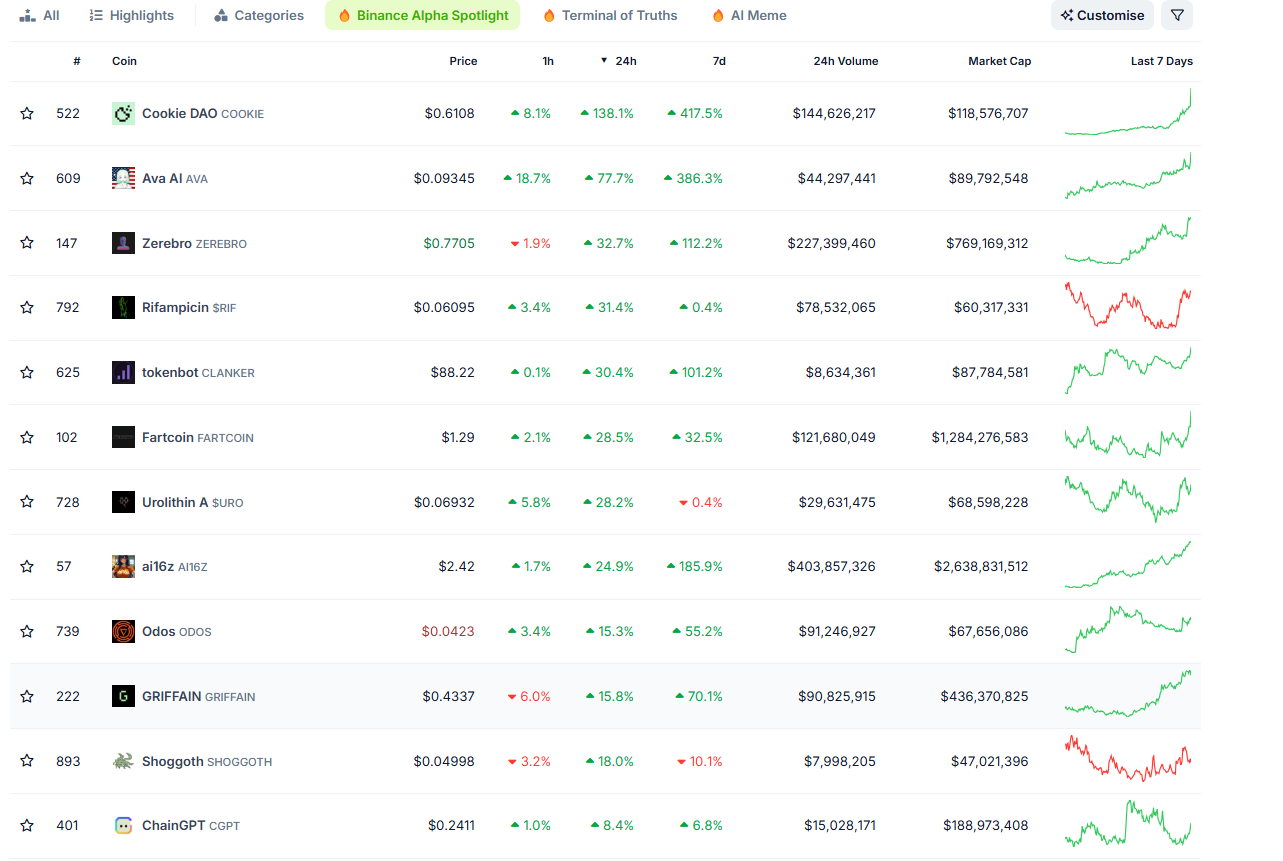Toggle star for Odos
This screenshot has height=861, width=1283.
pyautogui.click(x=27, y=632)
